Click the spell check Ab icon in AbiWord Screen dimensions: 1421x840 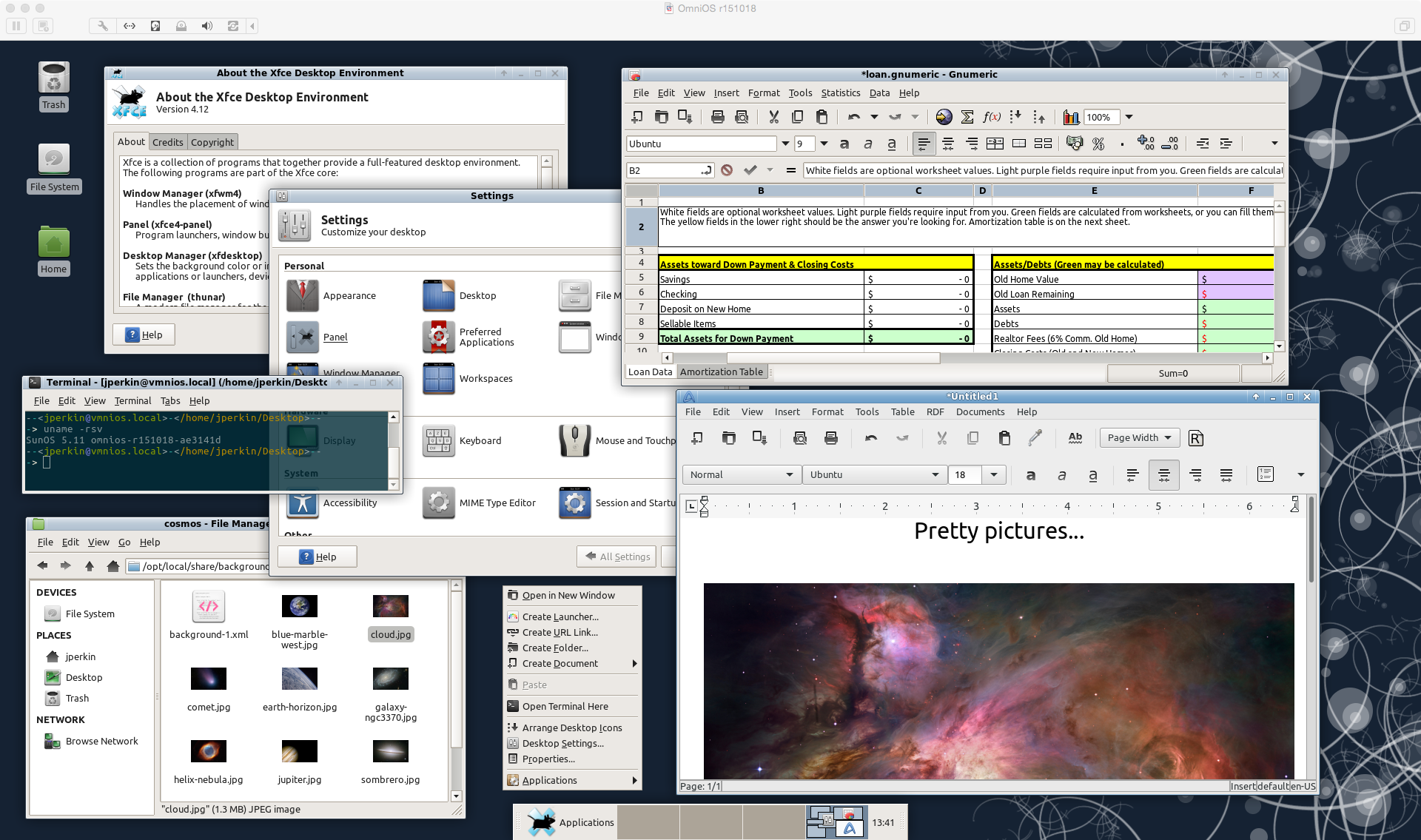coord(1075,438)
